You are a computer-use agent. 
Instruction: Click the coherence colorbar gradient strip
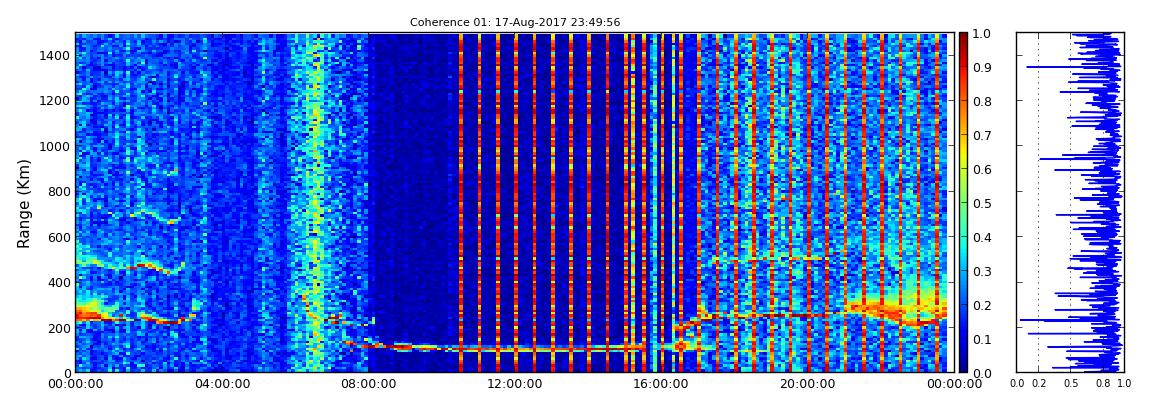pyautogui.click(x=964, y=202)
